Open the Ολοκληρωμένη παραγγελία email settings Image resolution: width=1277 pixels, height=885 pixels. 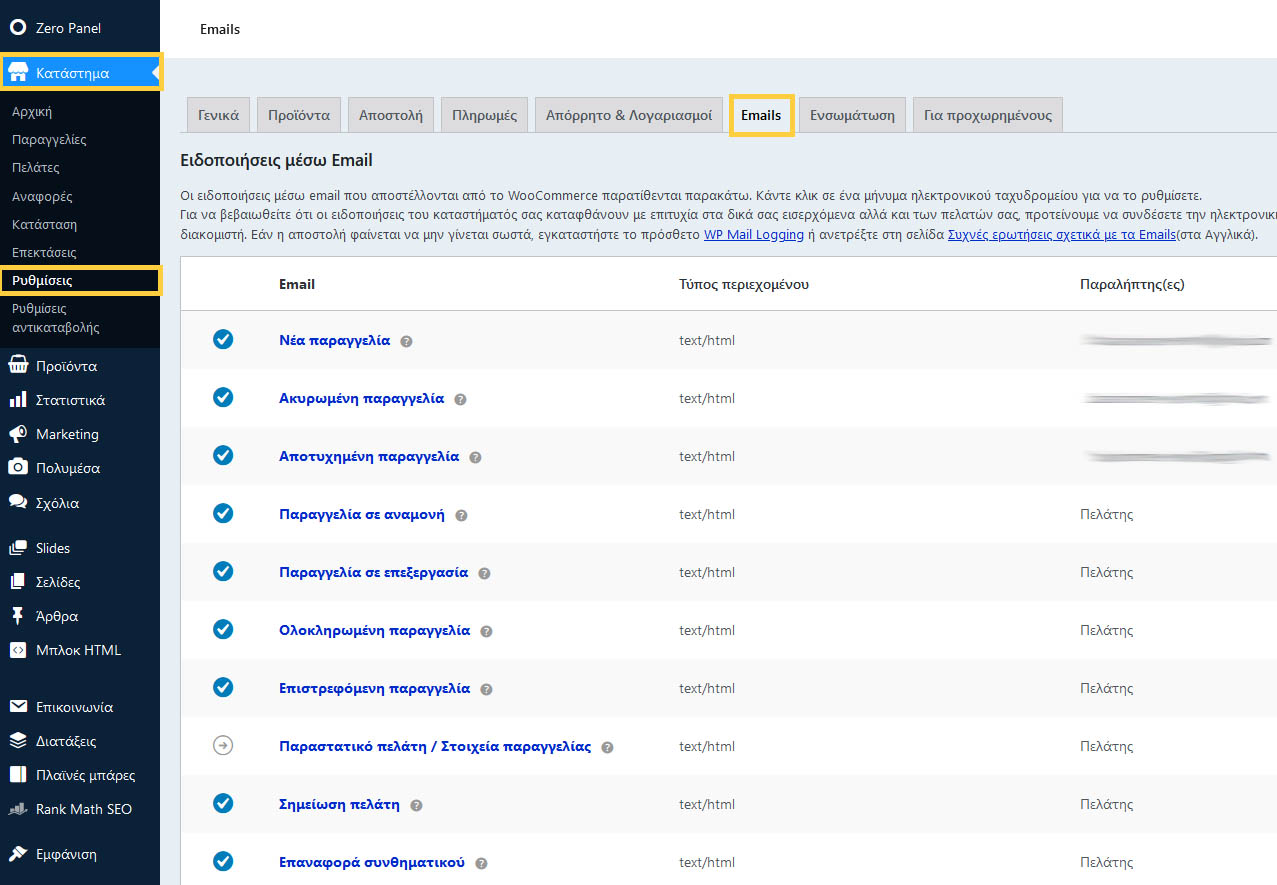(x=374, y=630)
